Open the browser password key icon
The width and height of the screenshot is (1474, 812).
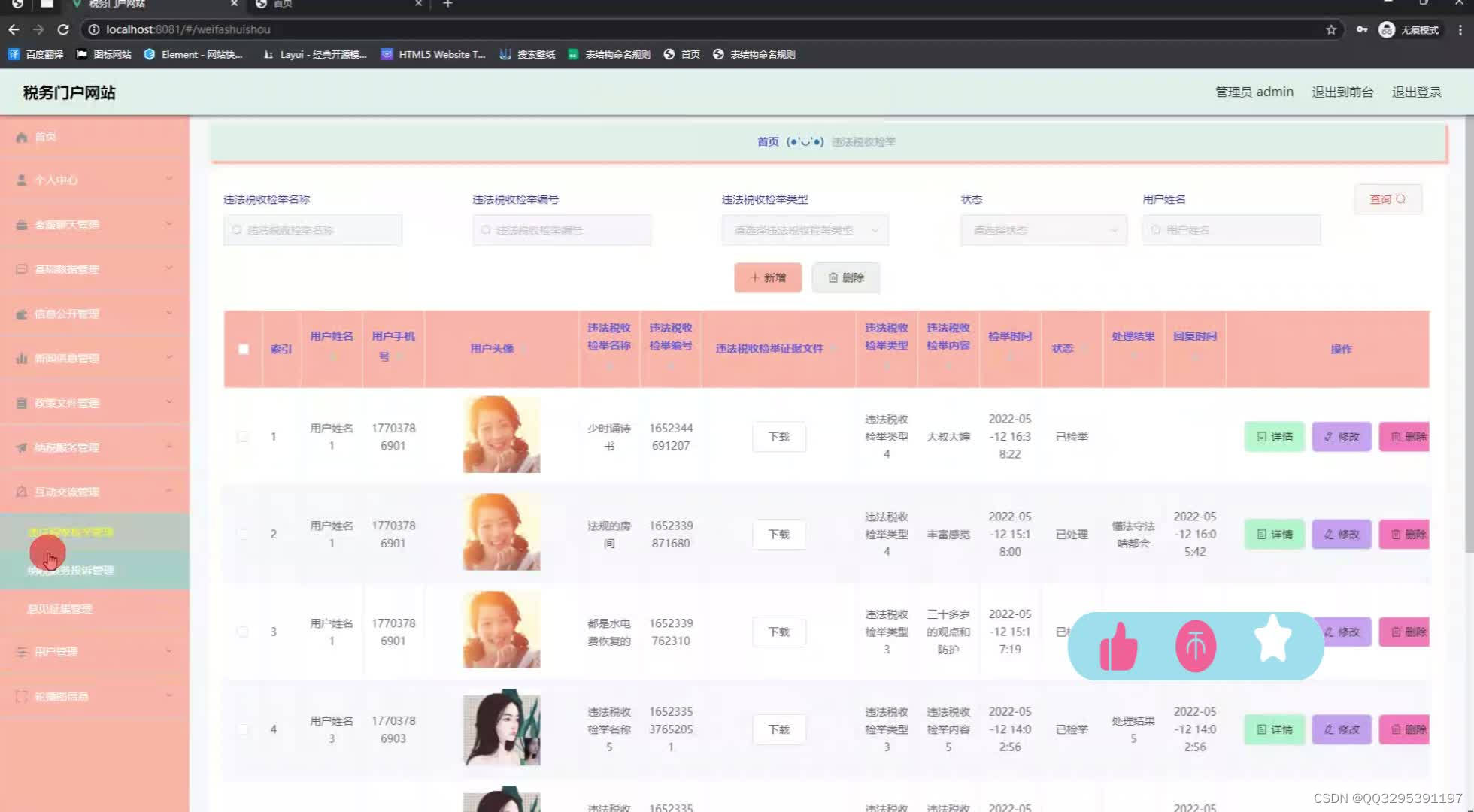coord(1362,29)
